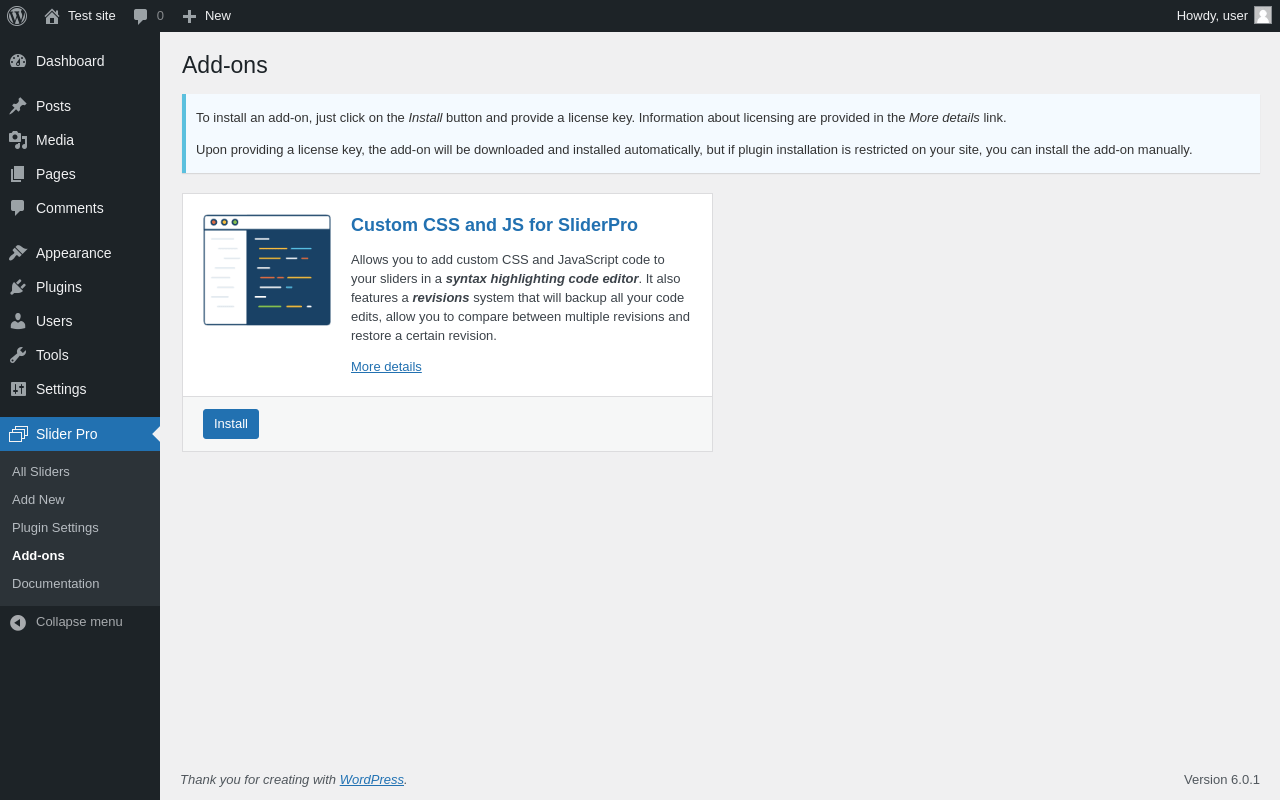This screenshot has width=1280, height=800.
Task: Open the Comments menu label in sidebar
Action: pos(70,208)
